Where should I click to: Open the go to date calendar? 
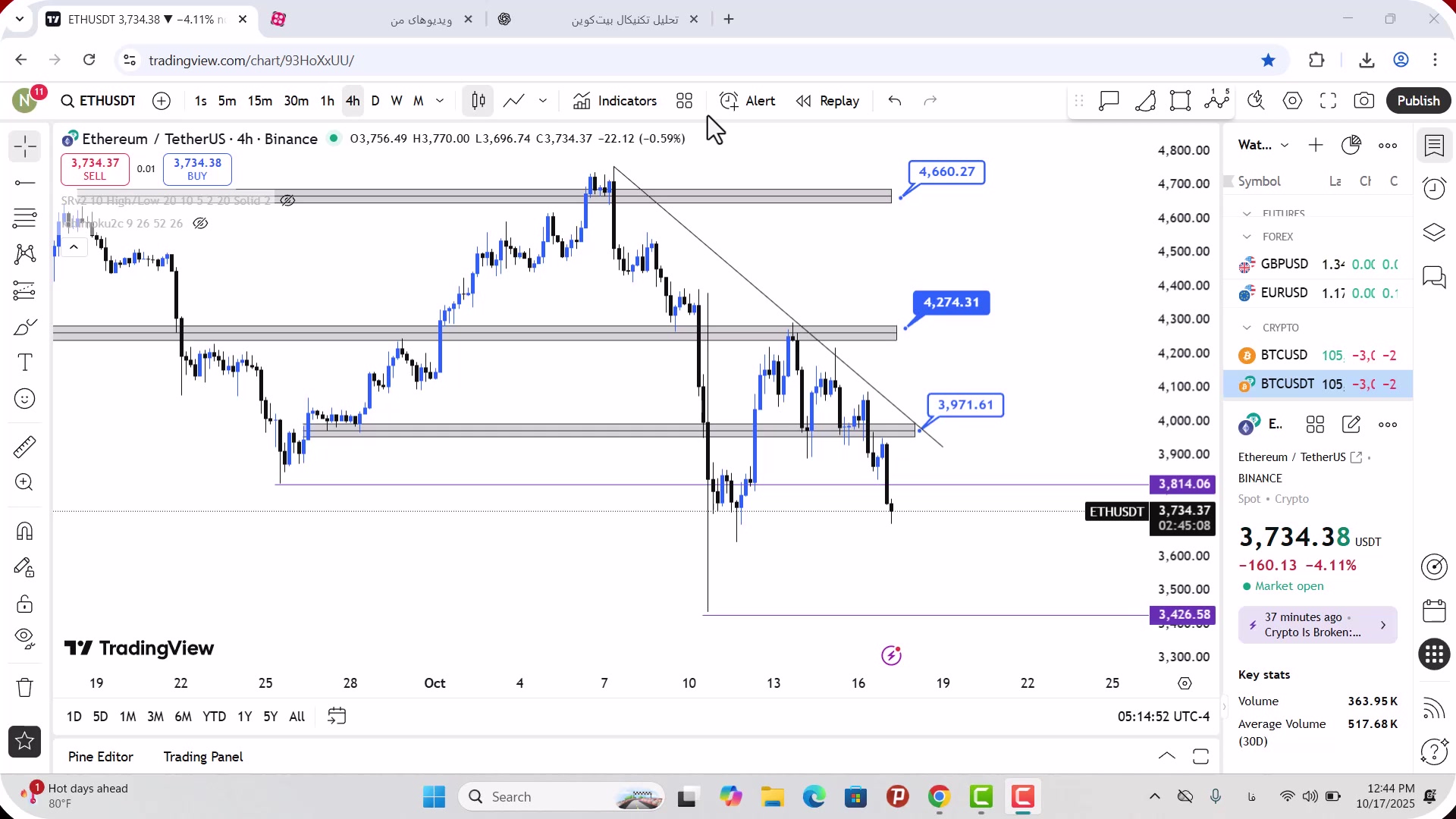(x=337, y=717)
